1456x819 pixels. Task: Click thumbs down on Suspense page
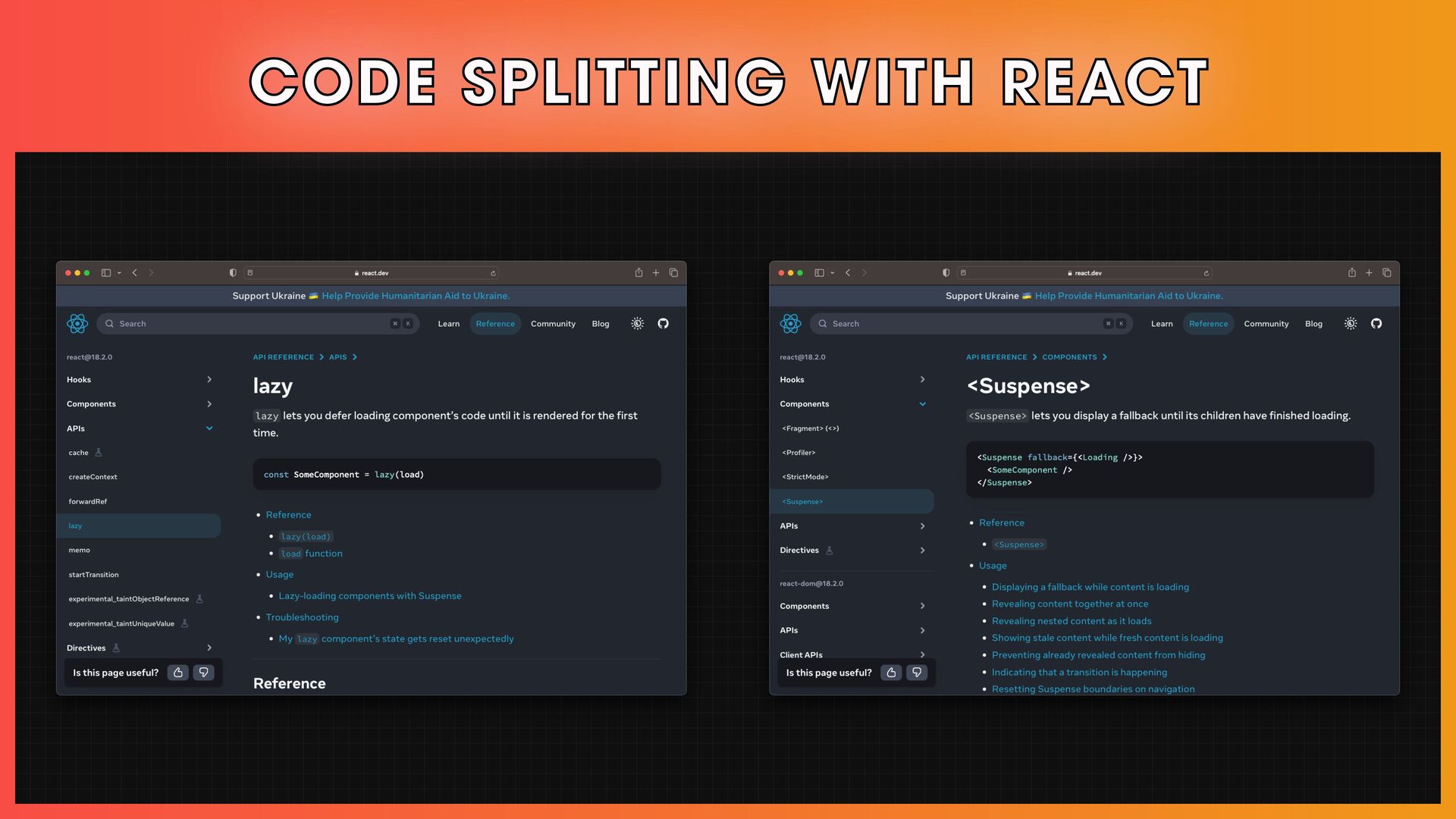(x=917, y=673)
